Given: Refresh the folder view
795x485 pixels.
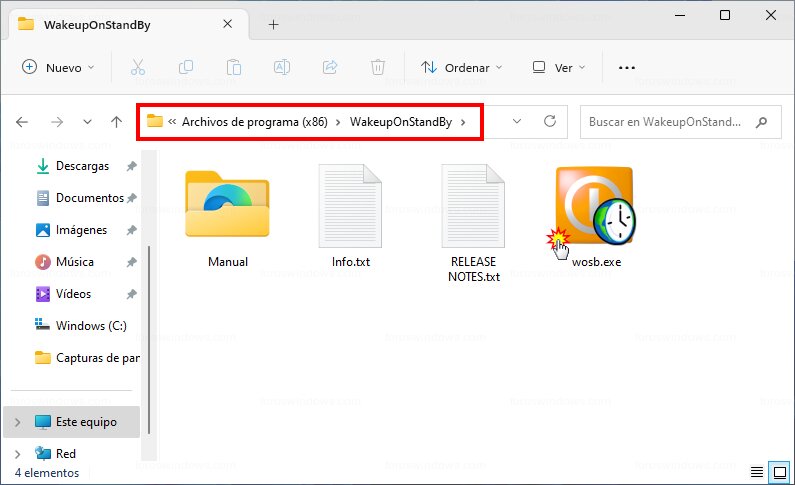Looking at the screenshot, I should pos(550,122).
